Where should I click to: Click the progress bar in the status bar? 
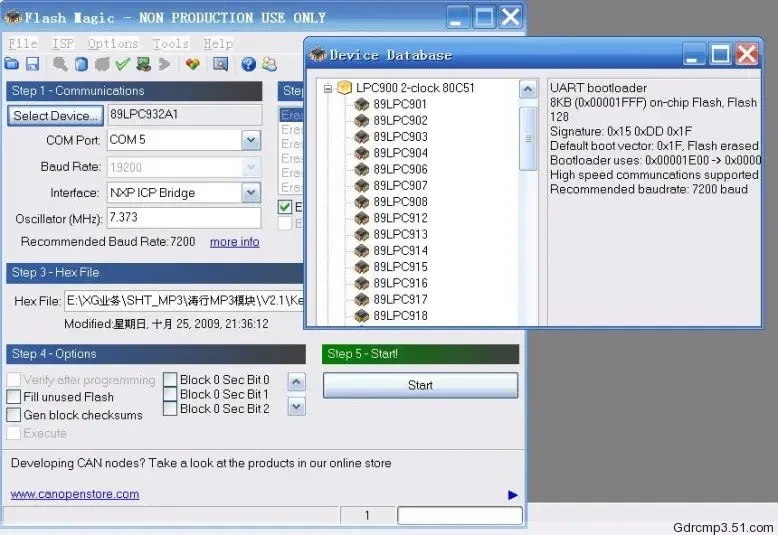(x=460, y=515)
